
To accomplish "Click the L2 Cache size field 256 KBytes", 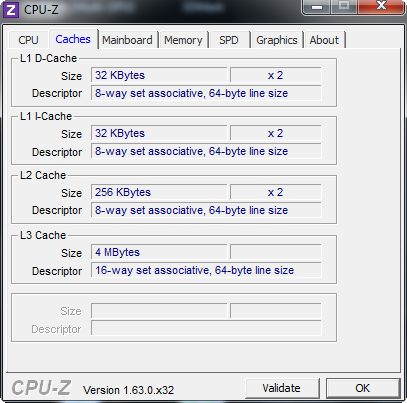I will (x=159, y=192).
